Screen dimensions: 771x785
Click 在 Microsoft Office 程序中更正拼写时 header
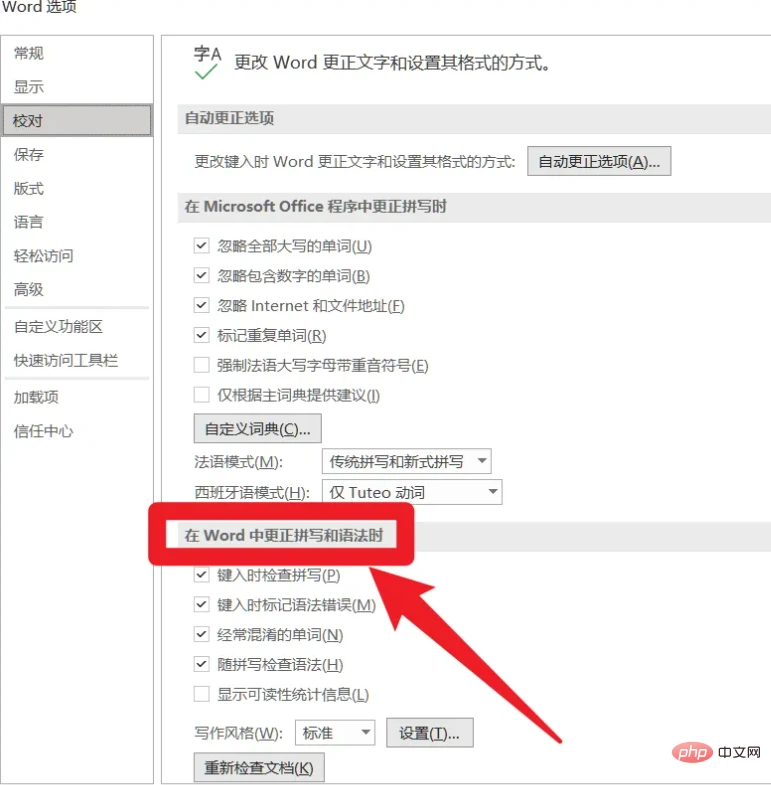[x=315, y=206]
